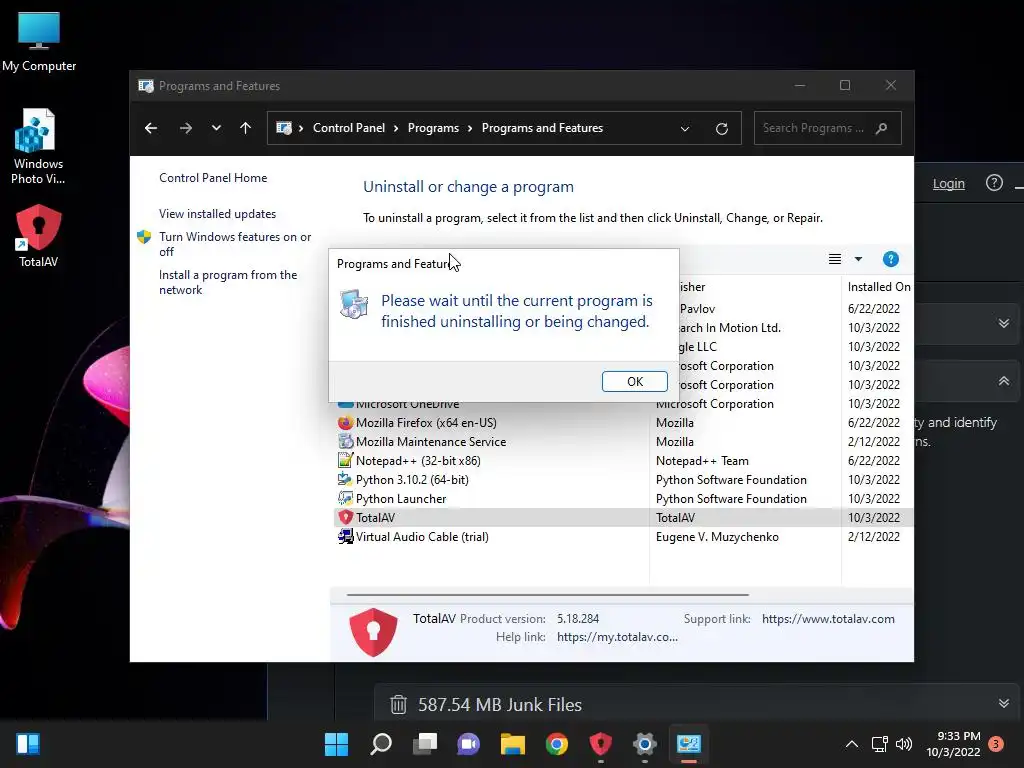This screenshot has height=768, width=1024.
Task: Select Mozilla Maintenance Service entry
Action: (x=623, y=441)
